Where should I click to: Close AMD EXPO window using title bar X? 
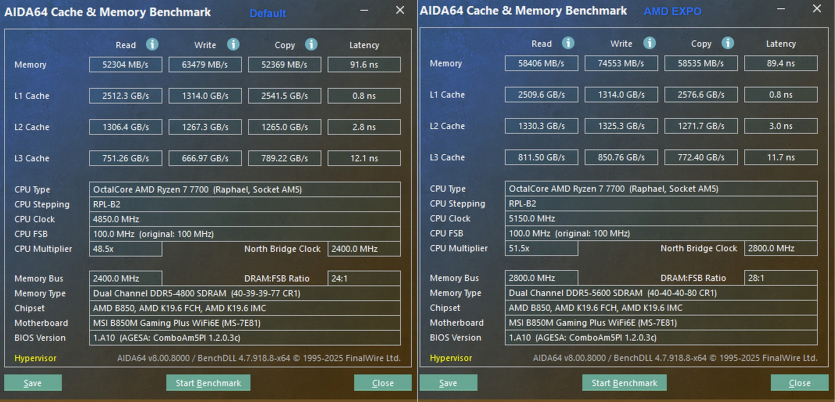[816, 10]
